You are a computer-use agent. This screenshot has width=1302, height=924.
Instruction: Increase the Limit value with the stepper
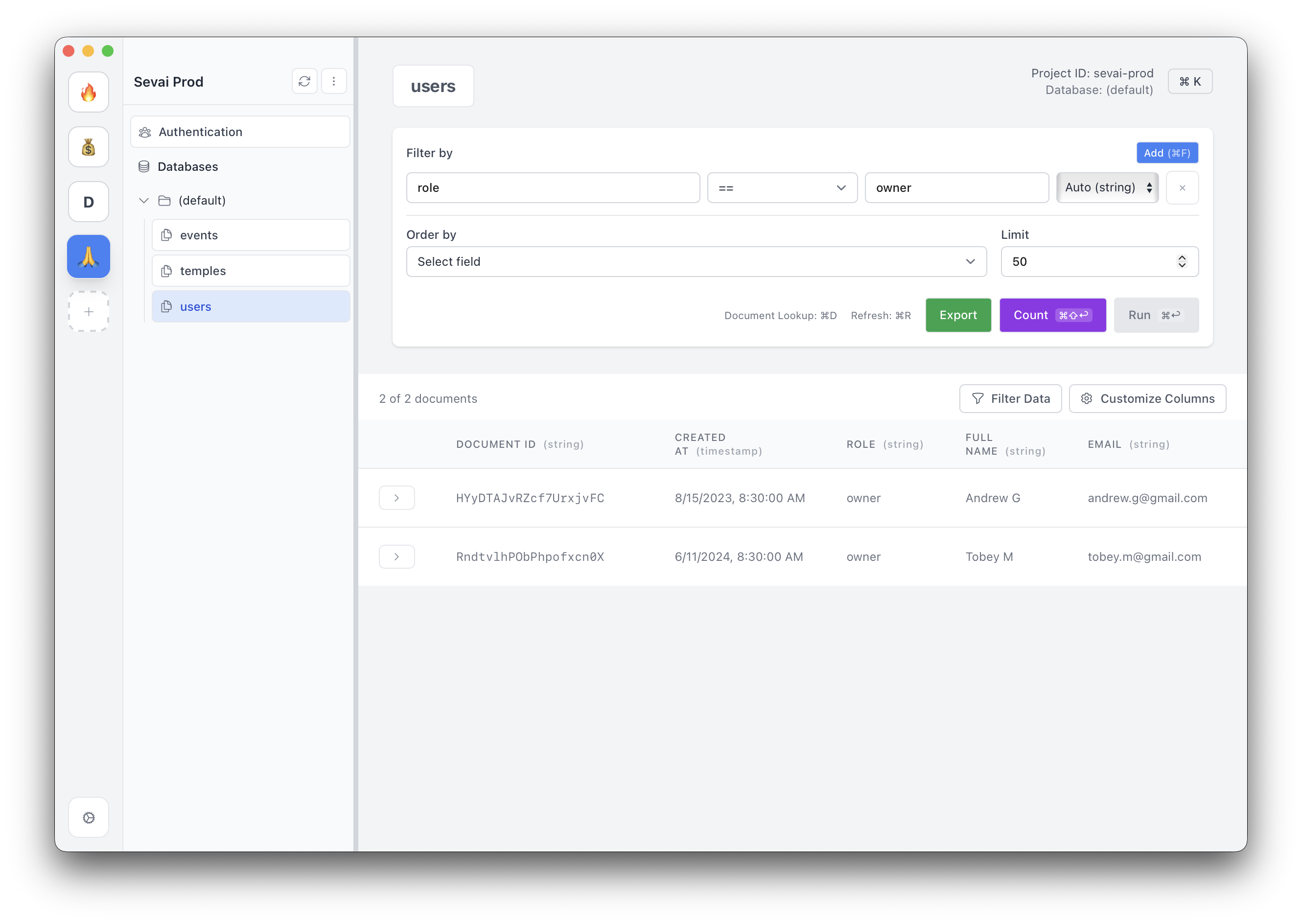(1182, 257)
